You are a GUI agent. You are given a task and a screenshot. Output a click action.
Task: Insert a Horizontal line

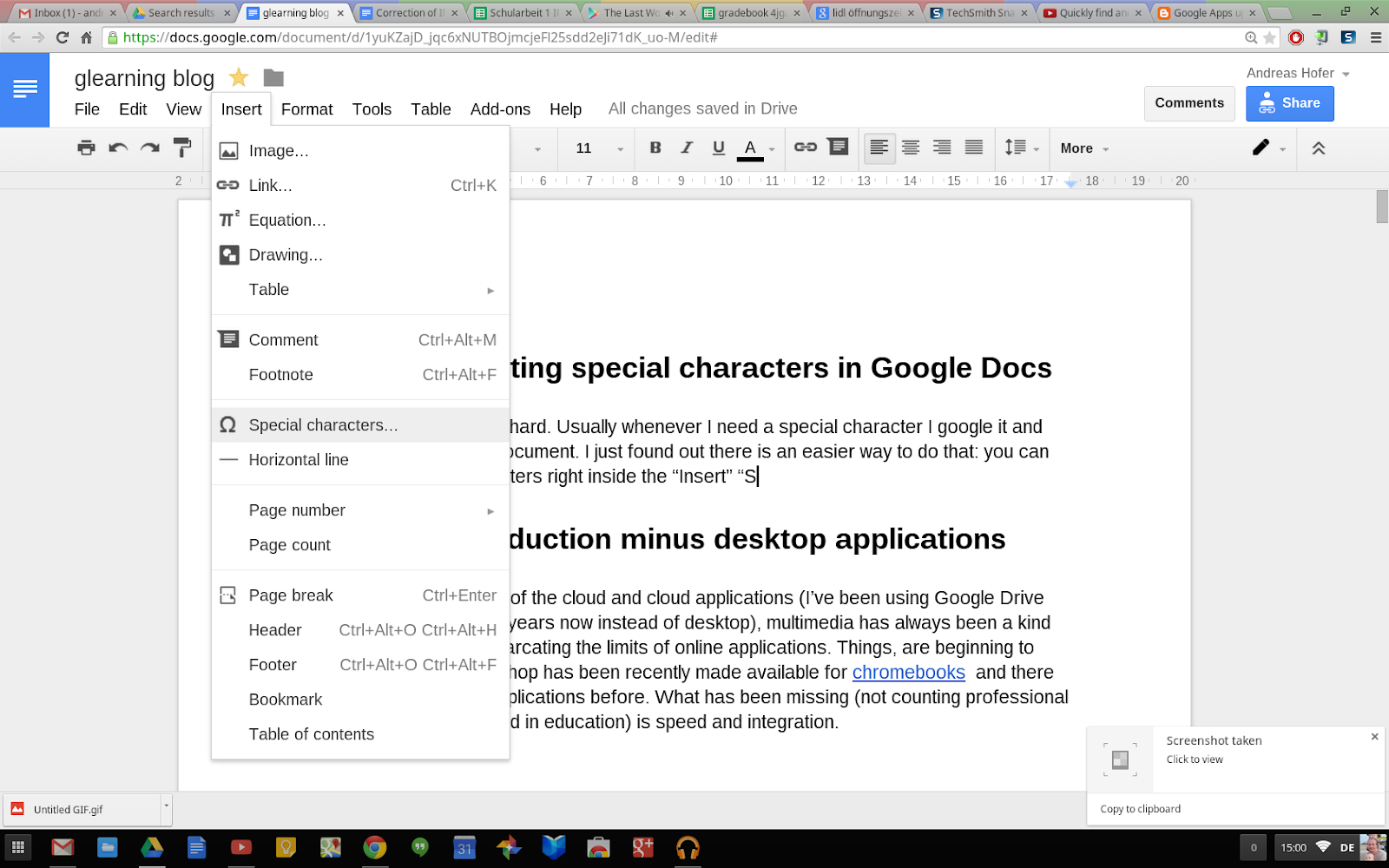coord(360,460)
